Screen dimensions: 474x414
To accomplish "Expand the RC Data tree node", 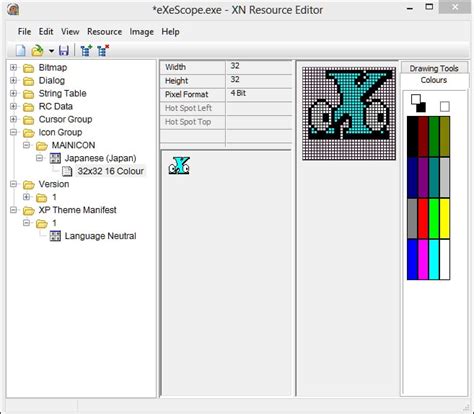I will pos(13,106).
